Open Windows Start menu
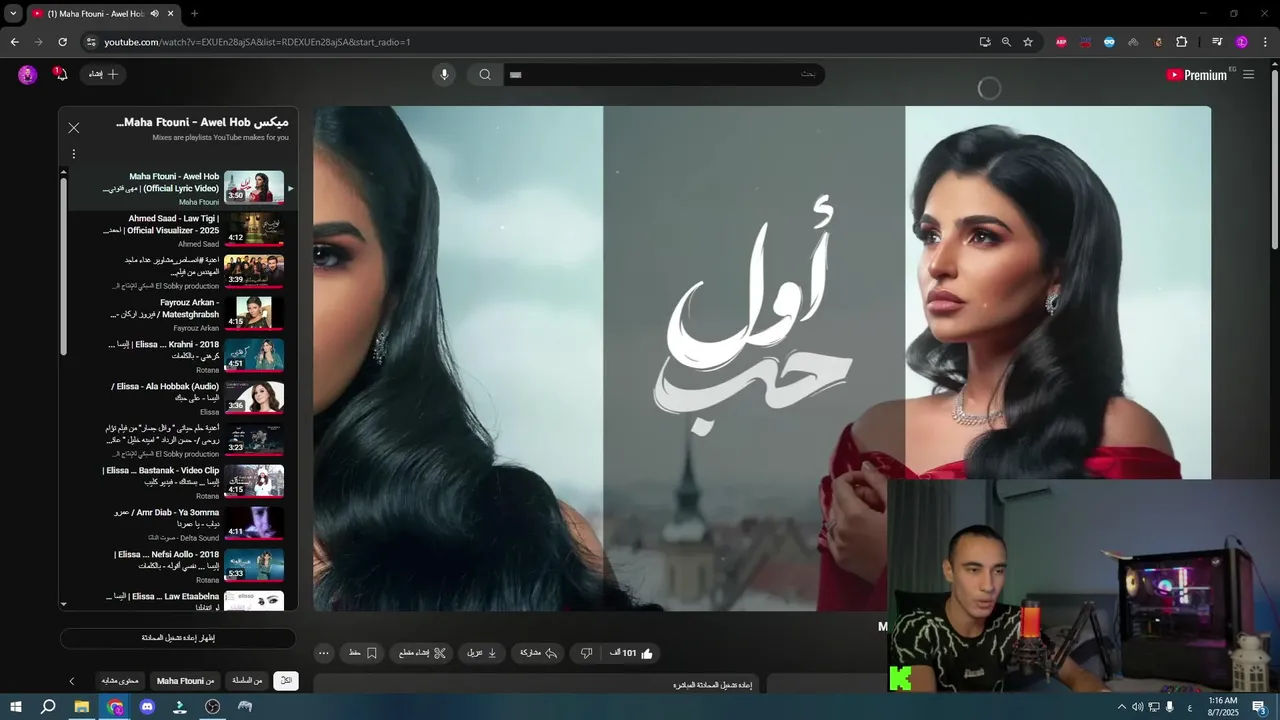1280x720 pixels. [x=14, y=707]
